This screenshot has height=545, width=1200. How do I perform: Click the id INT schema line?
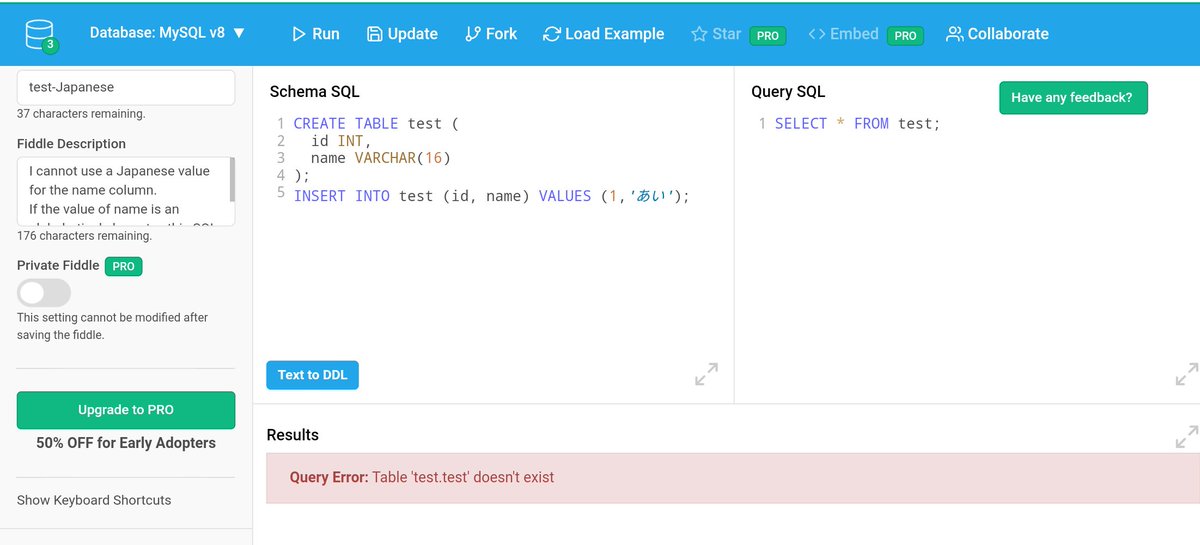coord(341,141)
